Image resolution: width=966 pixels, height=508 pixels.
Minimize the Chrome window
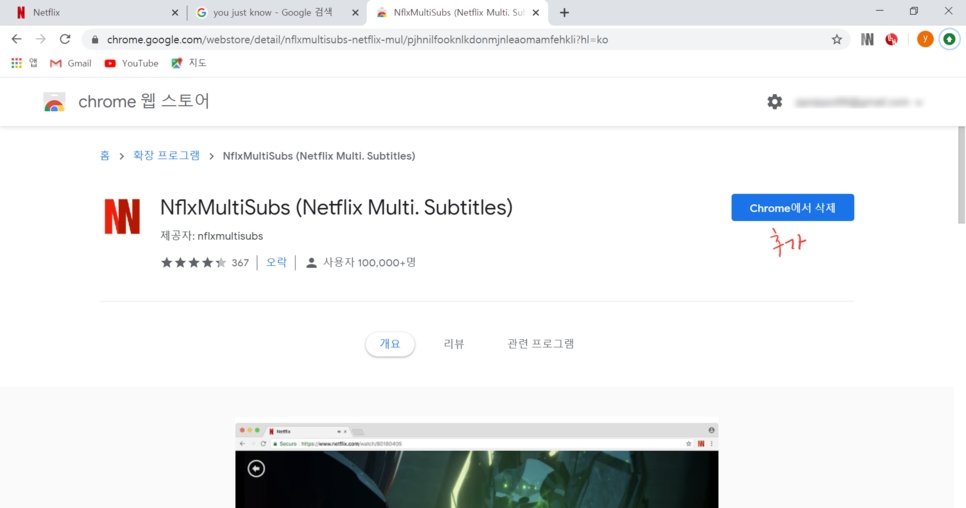(879, 11)
